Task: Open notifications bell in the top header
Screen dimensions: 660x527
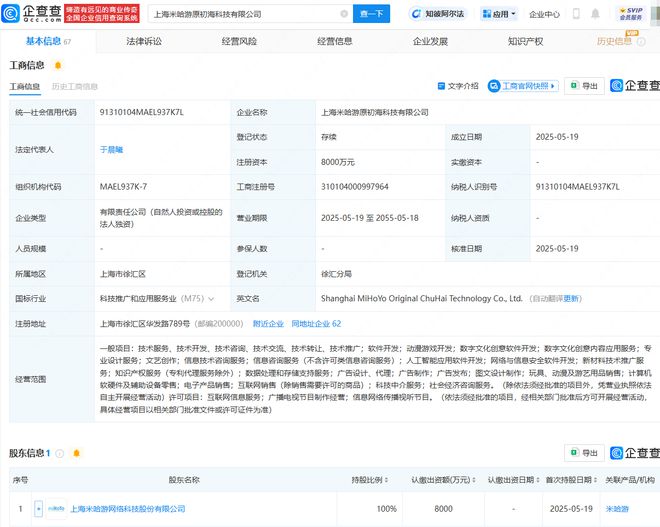Action: click(595, 14)
